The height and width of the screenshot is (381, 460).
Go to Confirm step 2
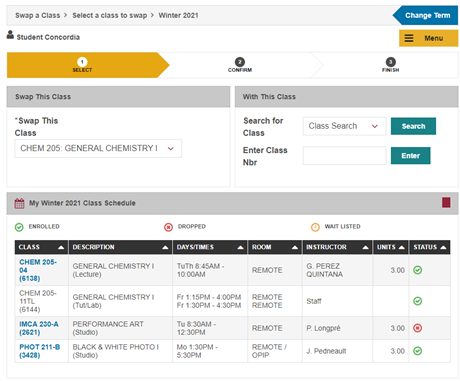tap(240, 65)
